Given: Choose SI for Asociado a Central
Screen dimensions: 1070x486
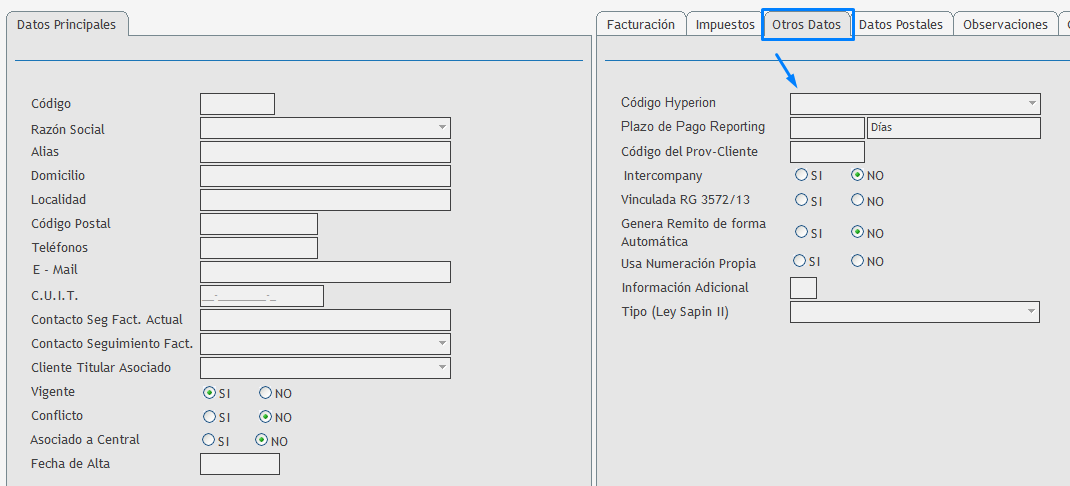Looking at the screenshot, I should click(x=208, y=440).
